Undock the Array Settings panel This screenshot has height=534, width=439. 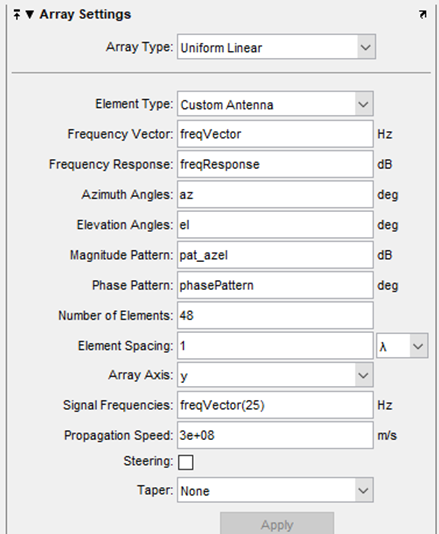coord(422,15)
